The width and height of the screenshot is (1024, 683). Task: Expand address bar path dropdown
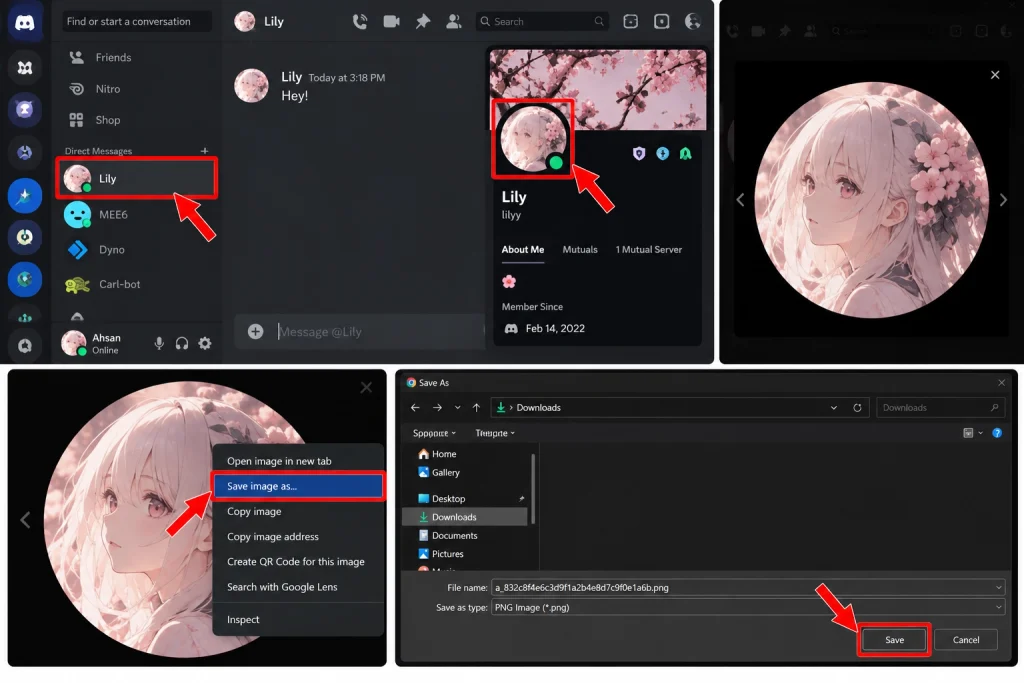(833, 407)
